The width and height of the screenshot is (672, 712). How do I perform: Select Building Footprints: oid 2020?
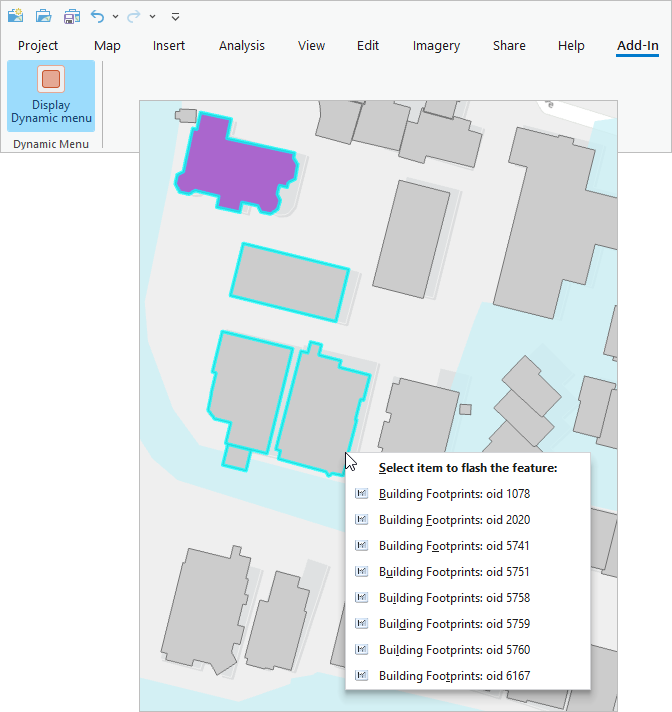[454, 520]
